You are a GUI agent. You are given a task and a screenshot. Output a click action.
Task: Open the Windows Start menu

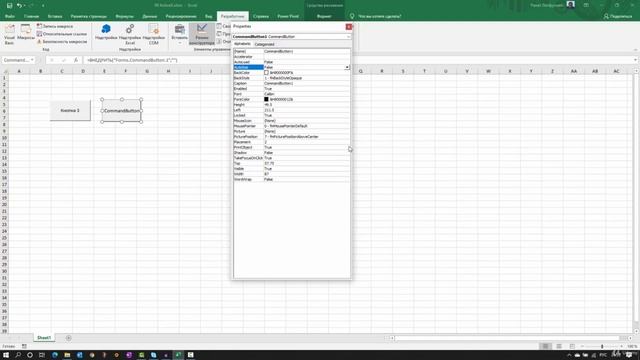coord(6,355)
